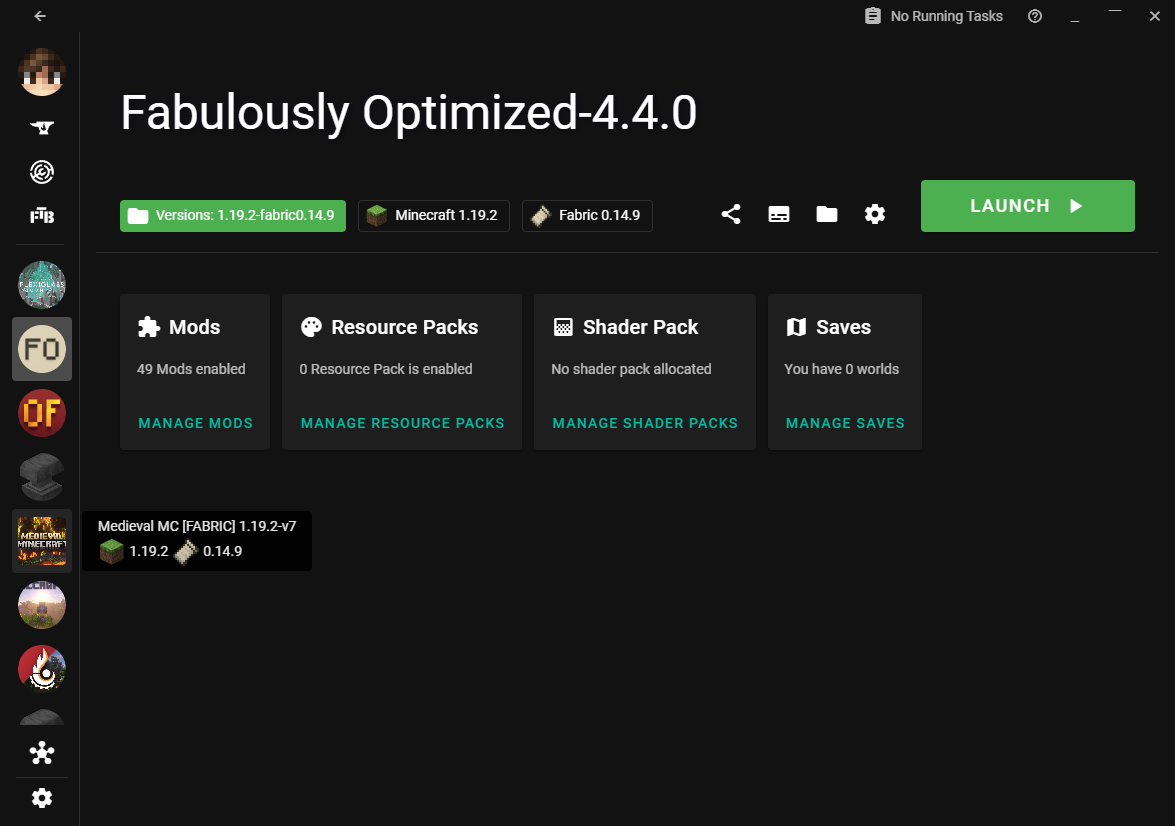Select the OF instance icon
Viewport: 1175px width, 826px height.
click(x=42, y=413)
